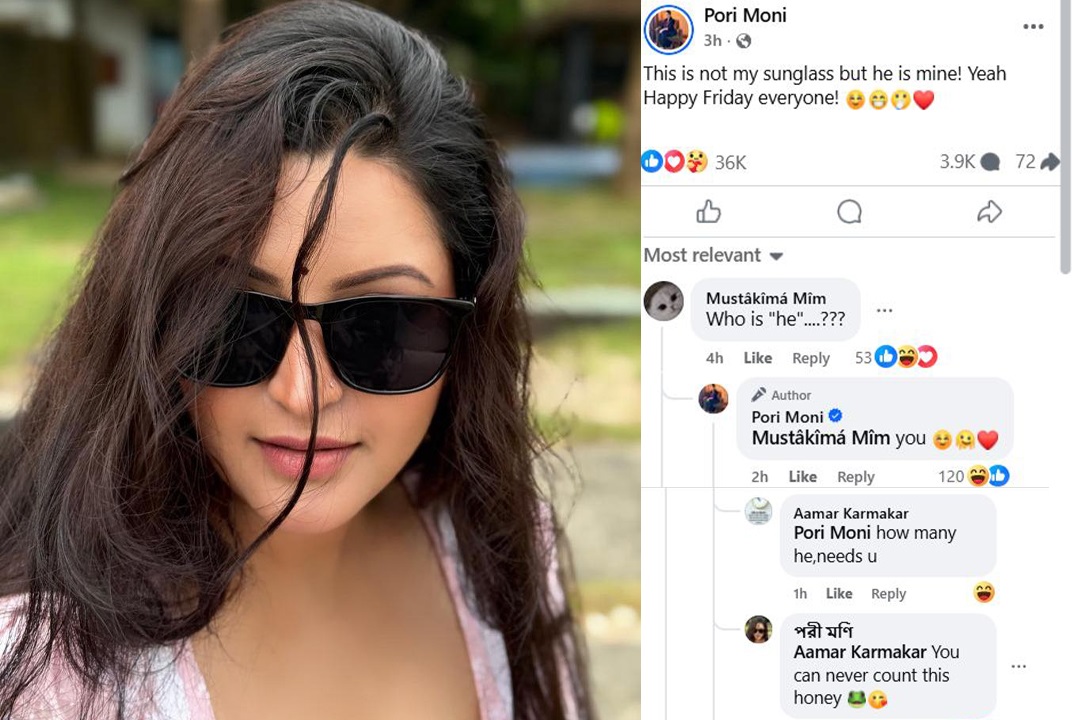
Task: Open the Aamar Karmakar commenter name
Action: pos(850,513)
